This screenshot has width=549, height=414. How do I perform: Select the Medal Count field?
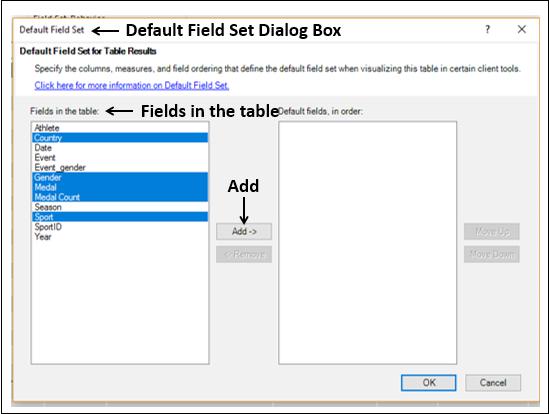(x=120, y=197)
